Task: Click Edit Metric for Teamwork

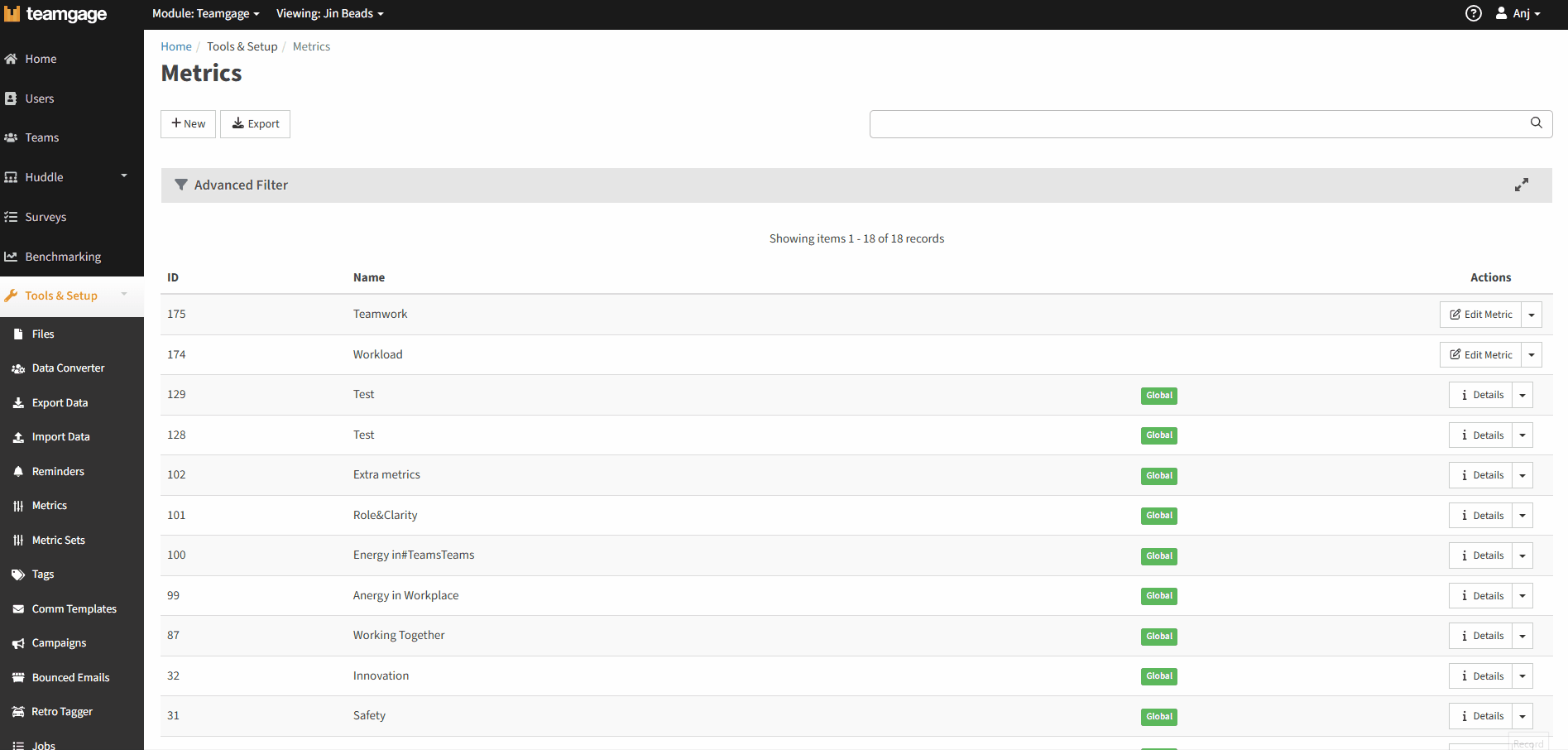Action: (x=1481, y=315)
